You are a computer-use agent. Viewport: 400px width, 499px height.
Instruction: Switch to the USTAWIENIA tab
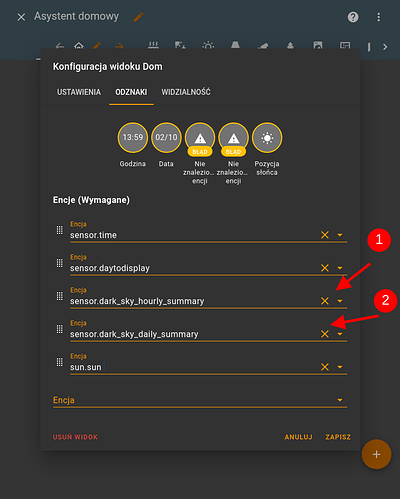click(x=79, y=92)
